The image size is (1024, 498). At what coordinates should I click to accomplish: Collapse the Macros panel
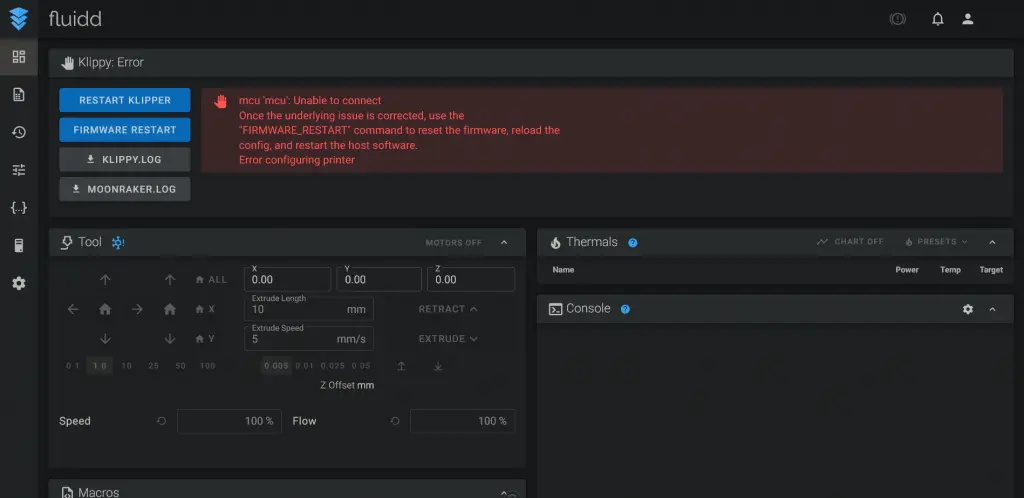point(504,493)
